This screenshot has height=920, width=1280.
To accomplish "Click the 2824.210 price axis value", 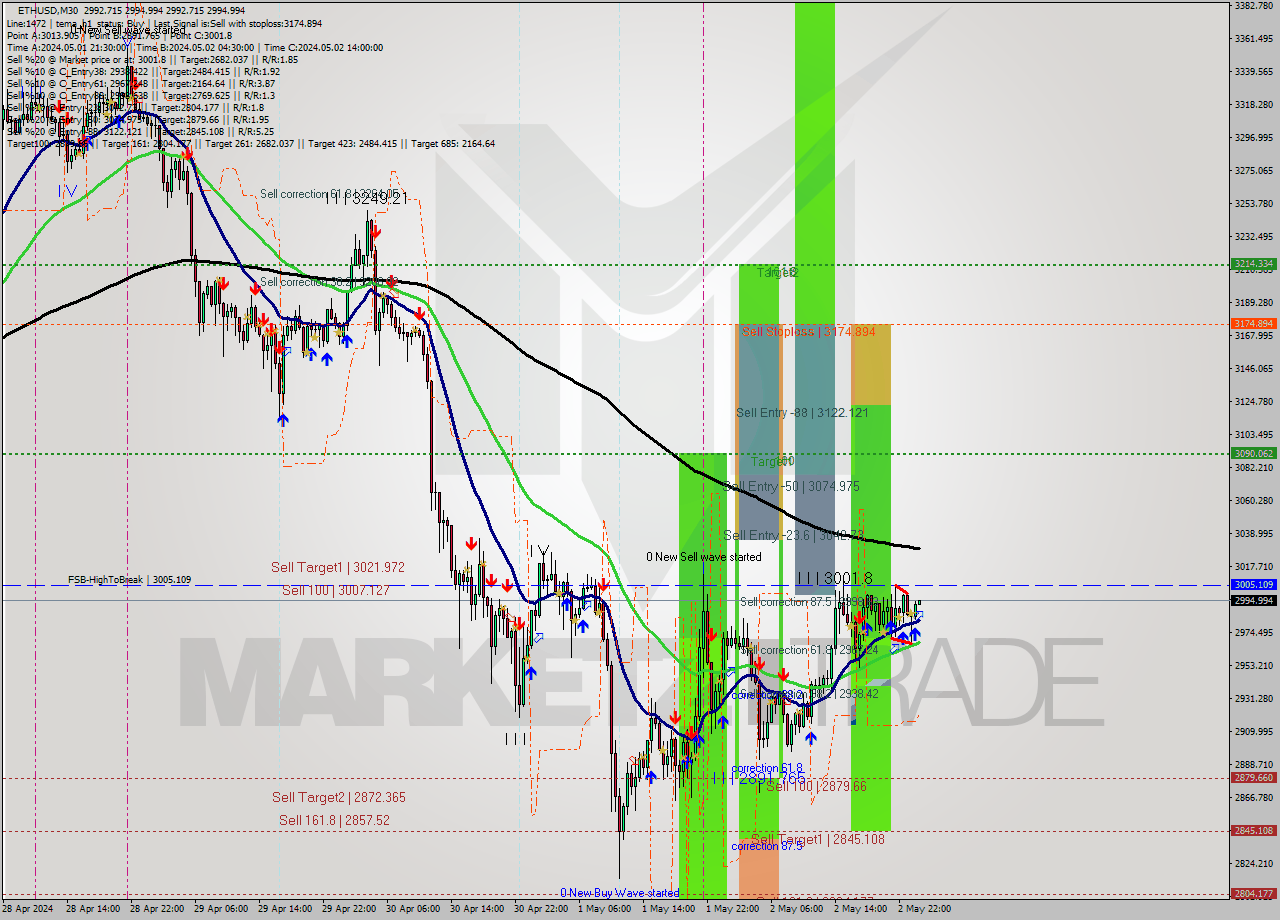I will [x=1253, y=863].
